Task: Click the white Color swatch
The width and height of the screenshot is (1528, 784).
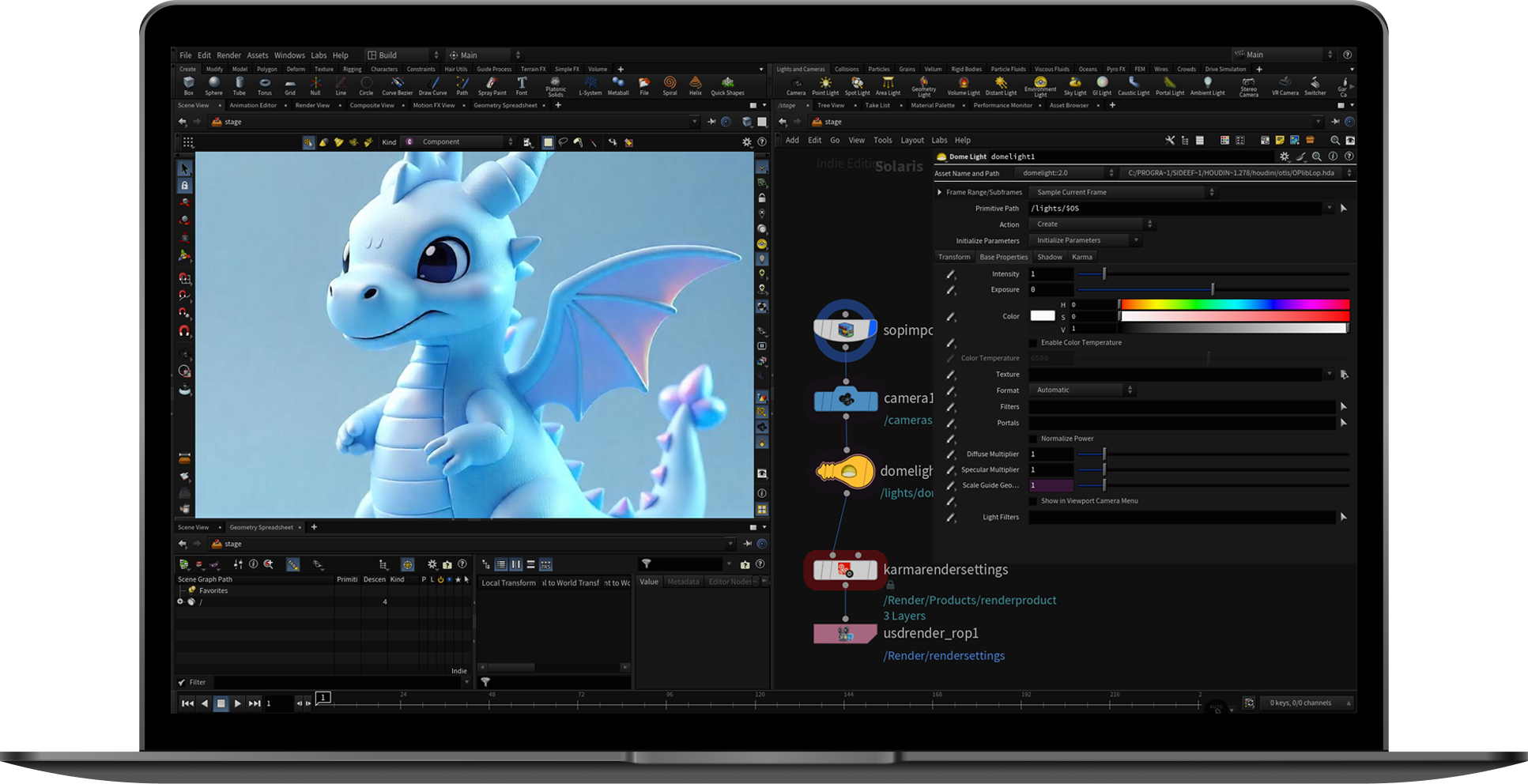Action: 1042,316
